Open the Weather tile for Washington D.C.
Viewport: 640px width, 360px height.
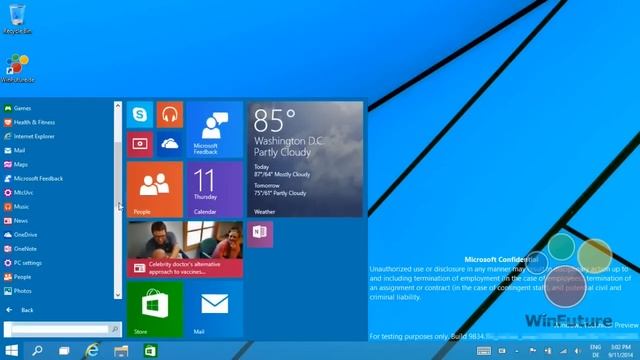coord(305,159)
